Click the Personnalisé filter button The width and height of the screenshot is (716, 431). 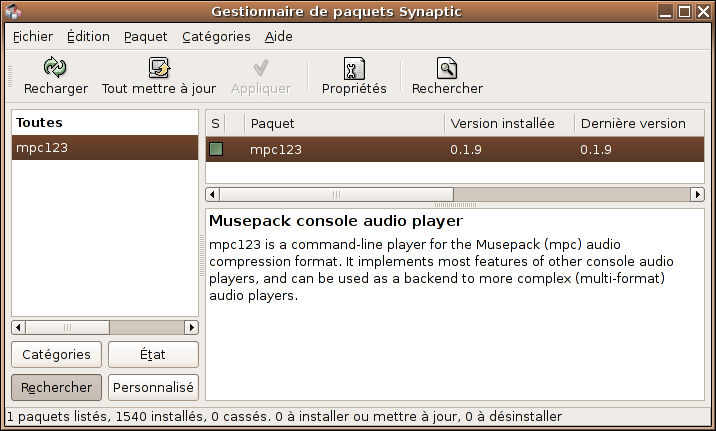(x=153, y=388)
